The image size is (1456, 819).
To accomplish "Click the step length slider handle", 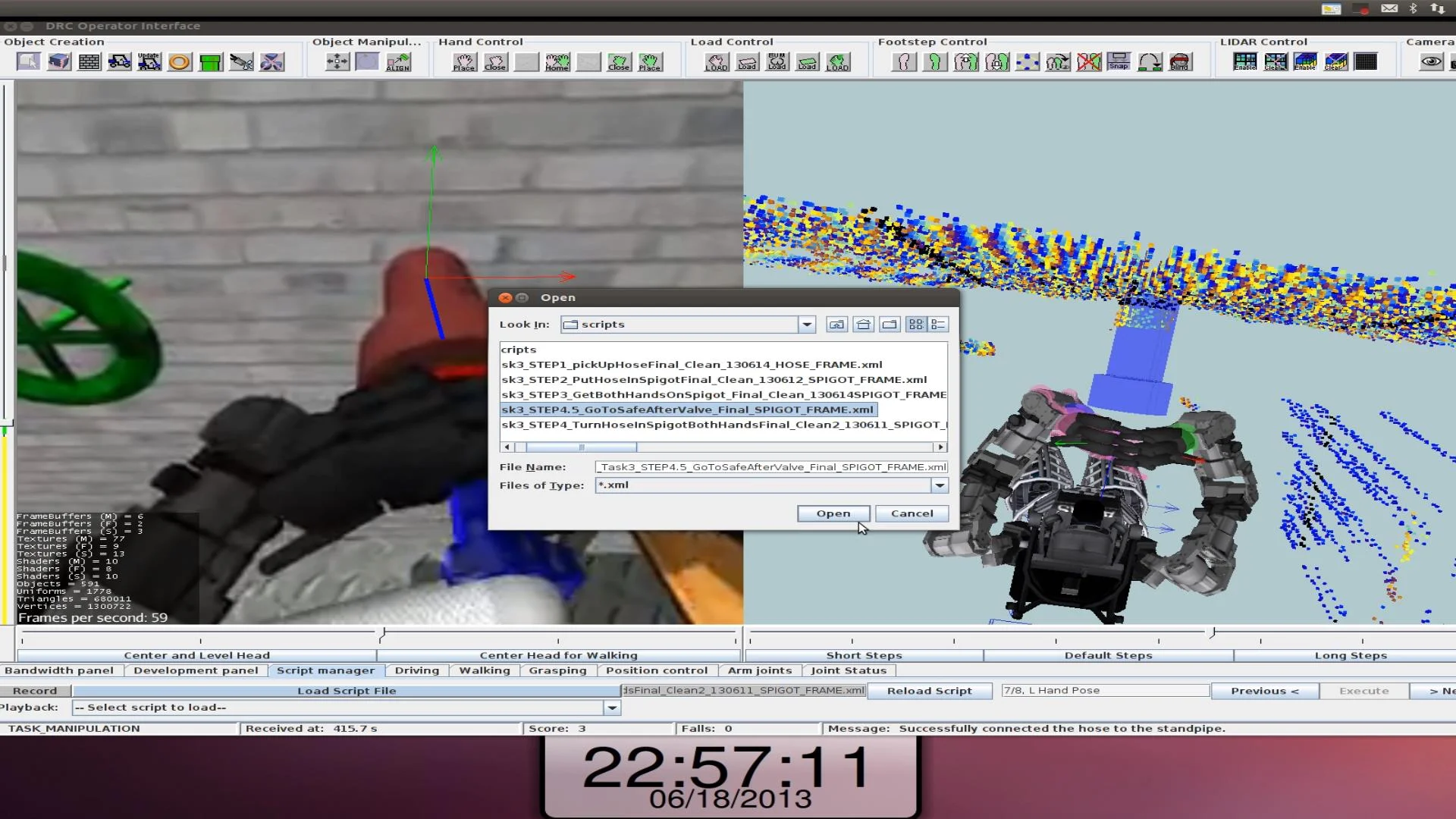I will (x=1213, y=632).
